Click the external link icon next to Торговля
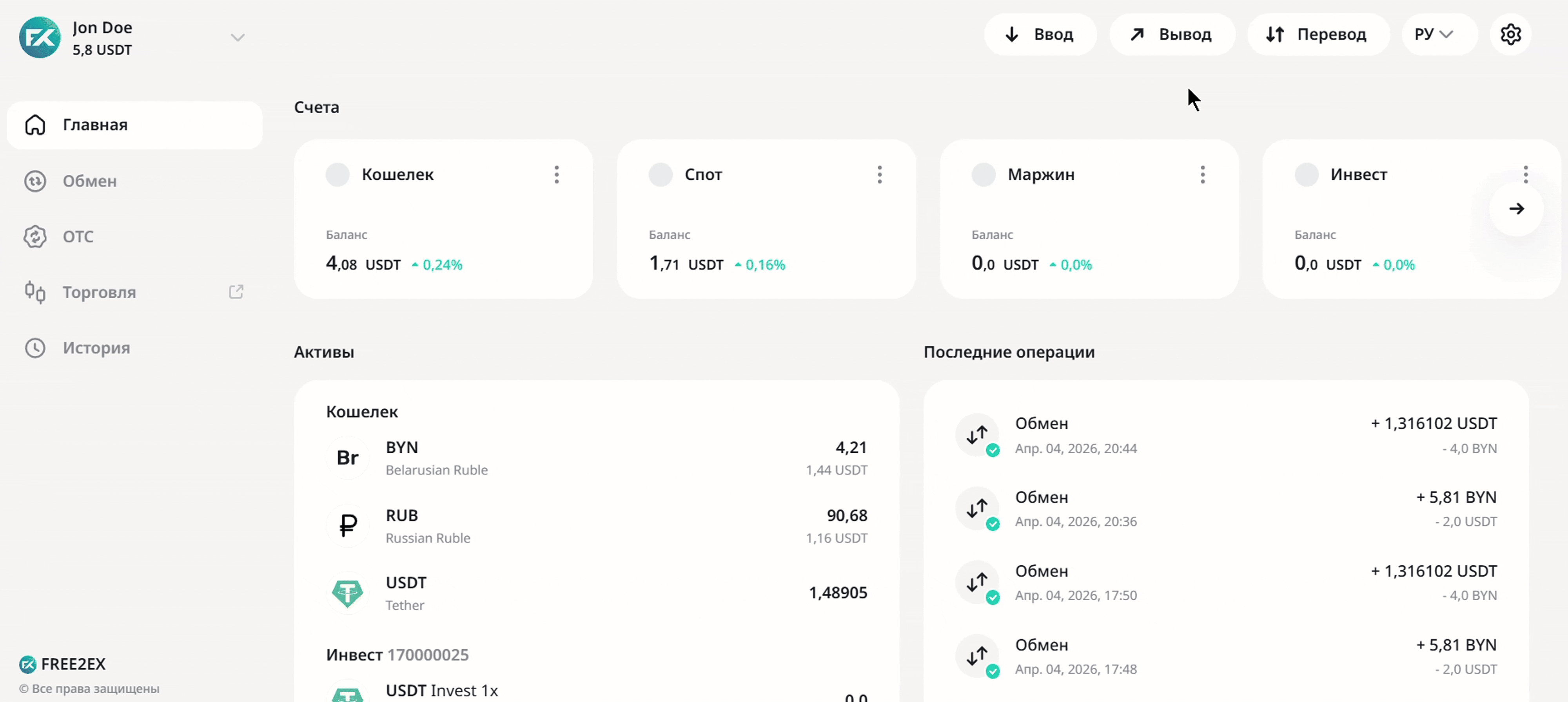 click(x=236, y=292)
